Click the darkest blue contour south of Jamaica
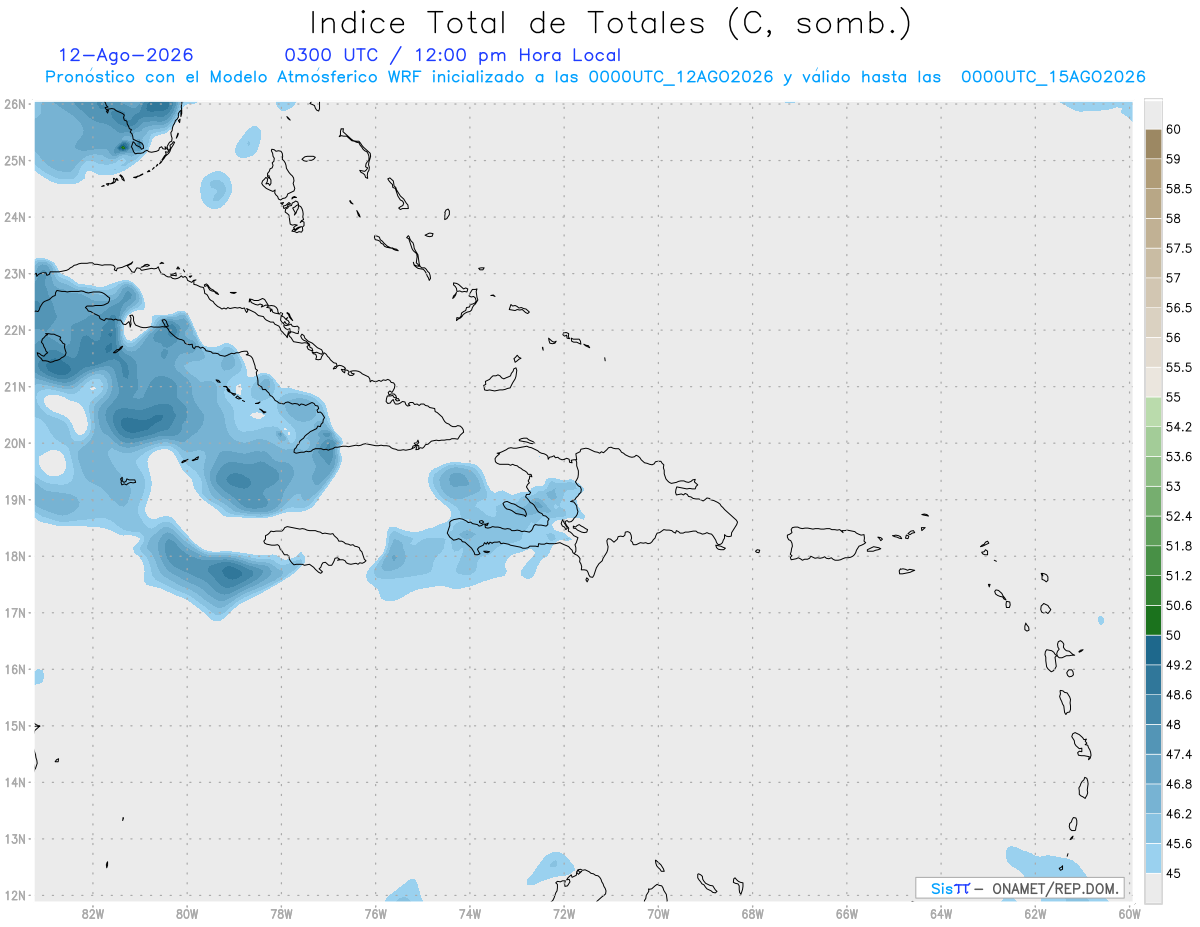Viewport: 1200px width, 927px height. tap(231, 573)
